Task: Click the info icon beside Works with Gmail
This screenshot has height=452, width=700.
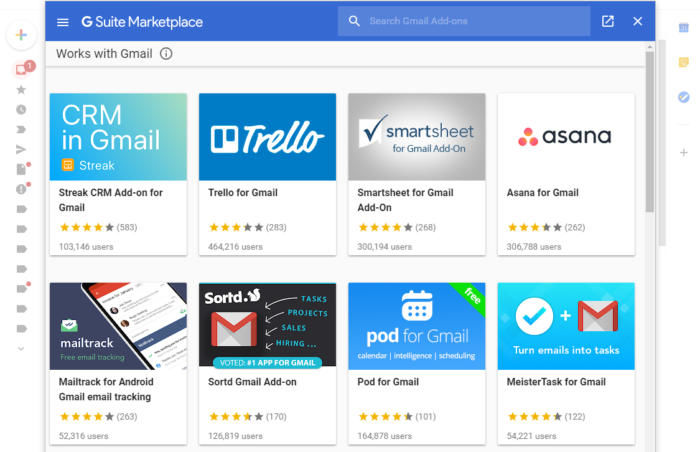Action: coord(166,54)
